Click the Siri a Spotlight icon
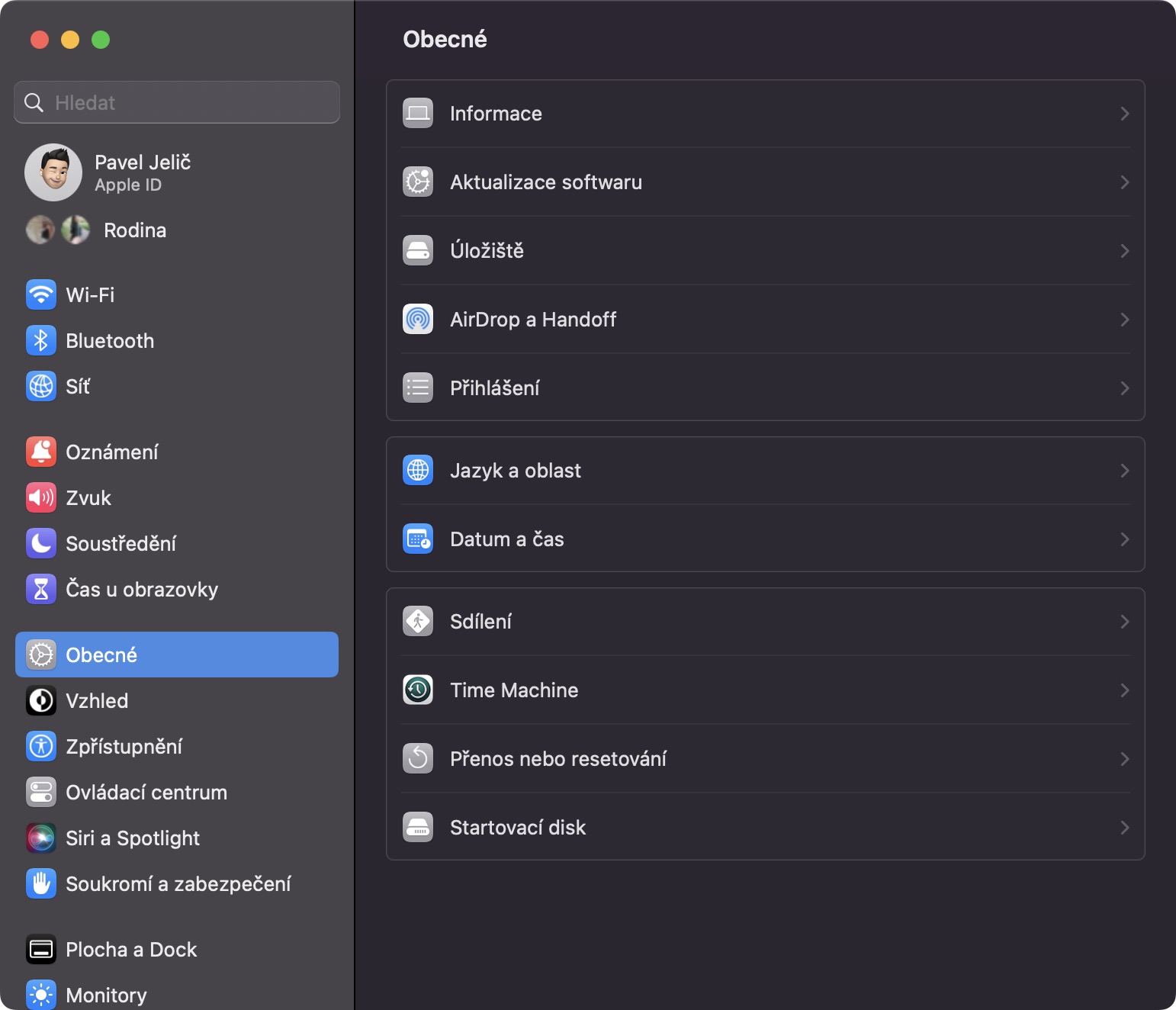The image size is (1176, 1010). [x=41, y=838]
